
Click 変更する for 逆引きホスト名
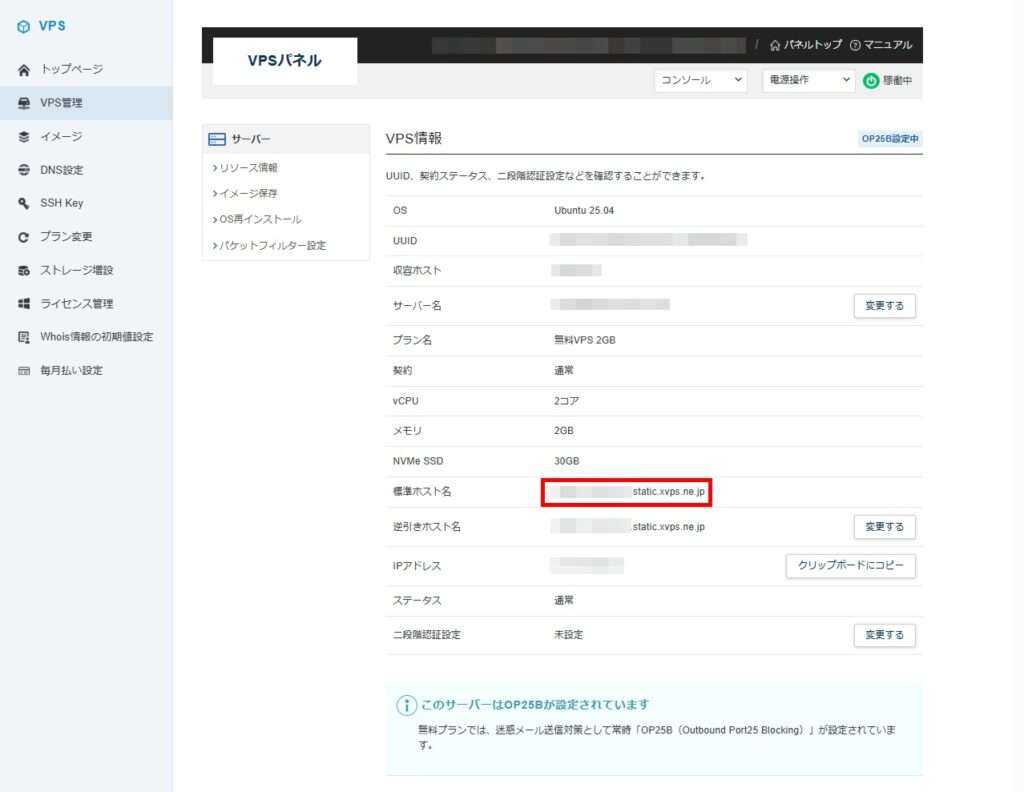(x=884, y=527)
